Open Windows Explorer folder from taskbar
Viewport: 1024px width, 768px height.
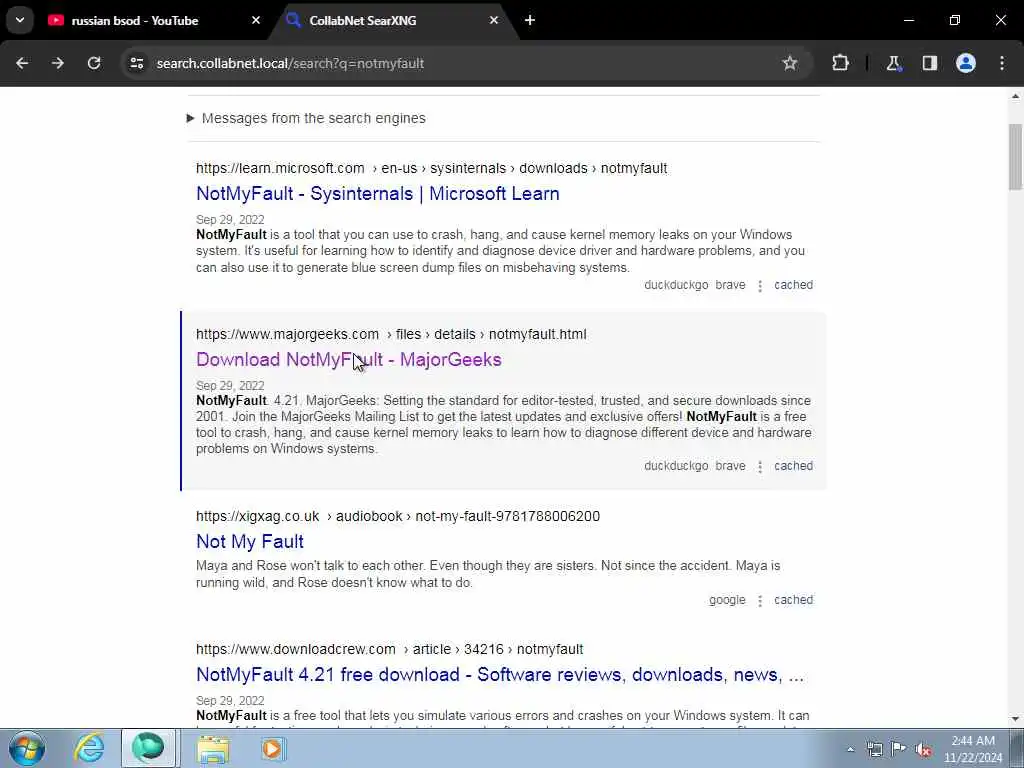213,749
